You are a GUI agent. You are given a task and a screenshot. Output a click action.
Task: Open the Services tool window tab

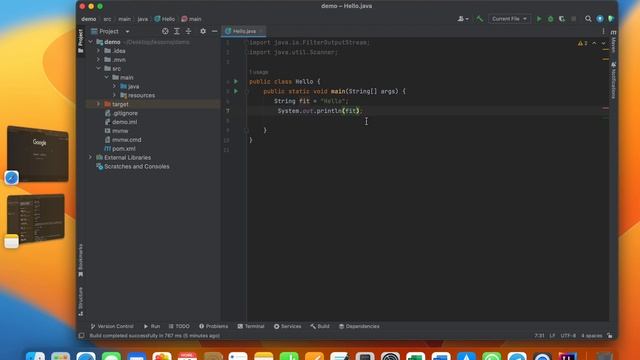click(287, 326)
